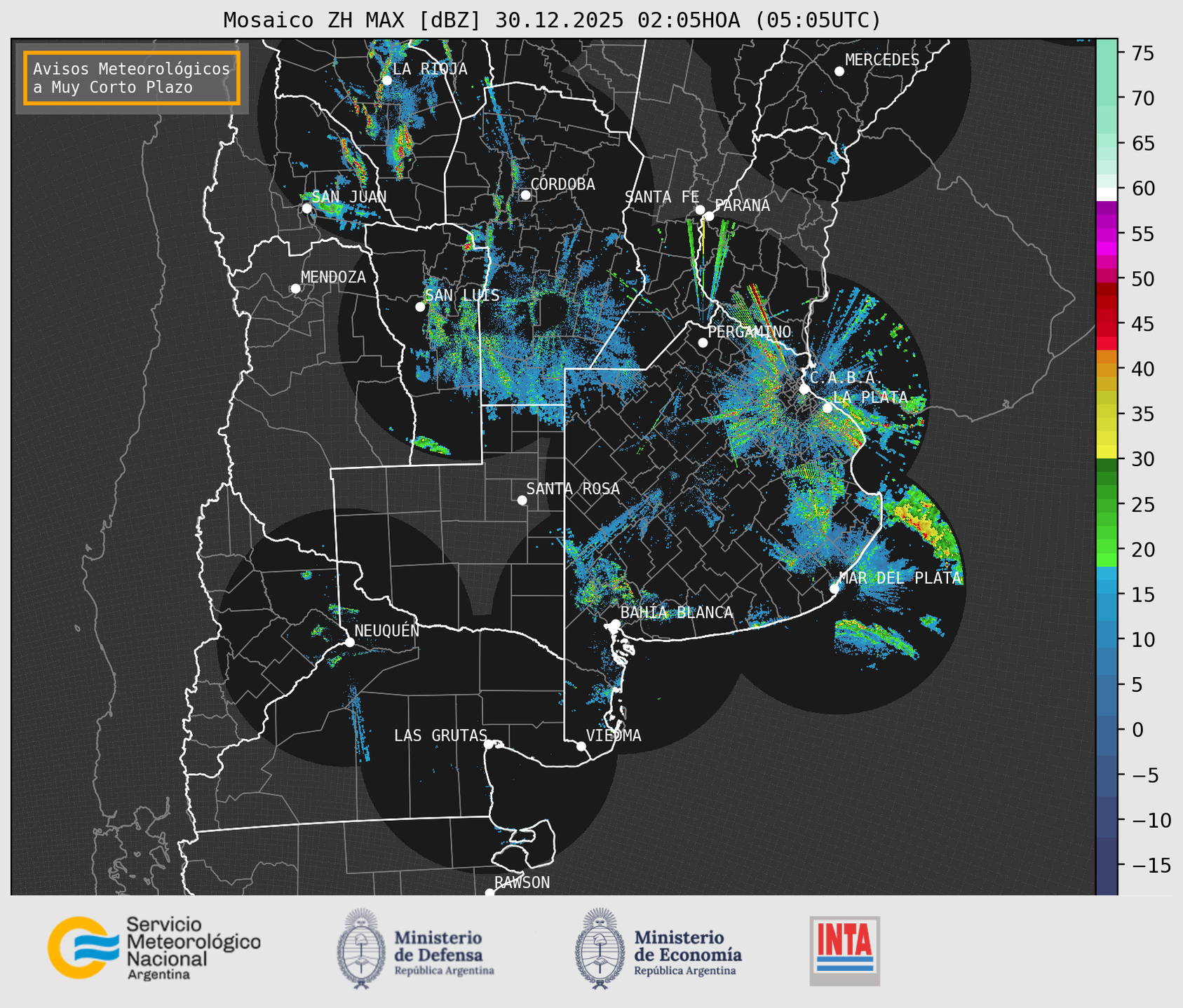1183x1008 pixels.
Task: Click the 45 value on the colorbar scale
Action: pos(1143,324)
